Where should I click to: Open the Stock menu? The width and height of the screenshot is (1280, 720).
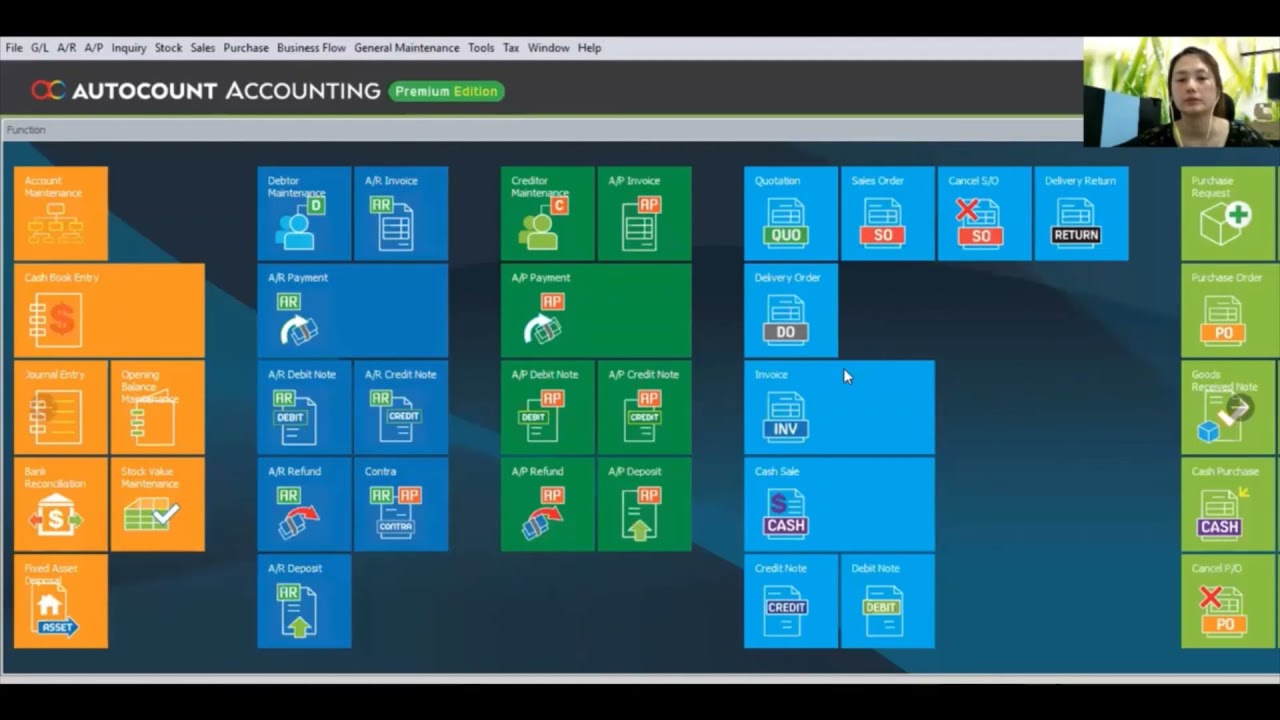(169, 48)
